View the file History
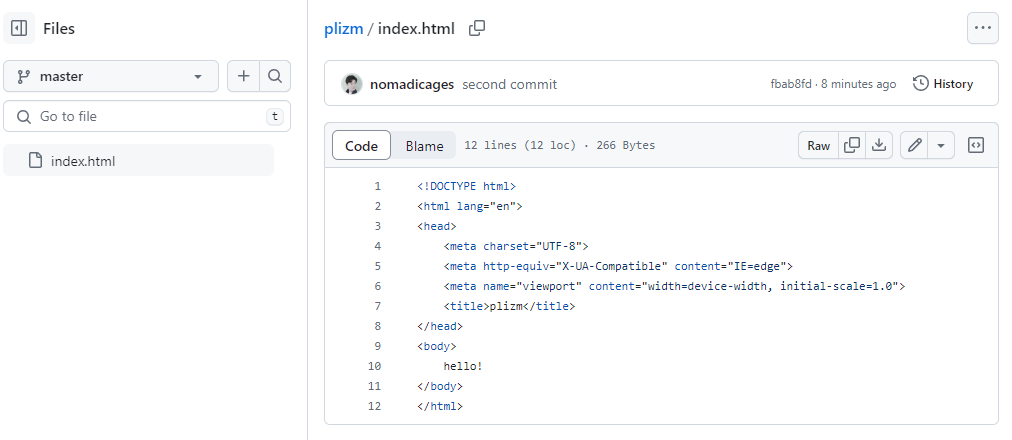This screenshot has height=440, width=1012. 943,84
